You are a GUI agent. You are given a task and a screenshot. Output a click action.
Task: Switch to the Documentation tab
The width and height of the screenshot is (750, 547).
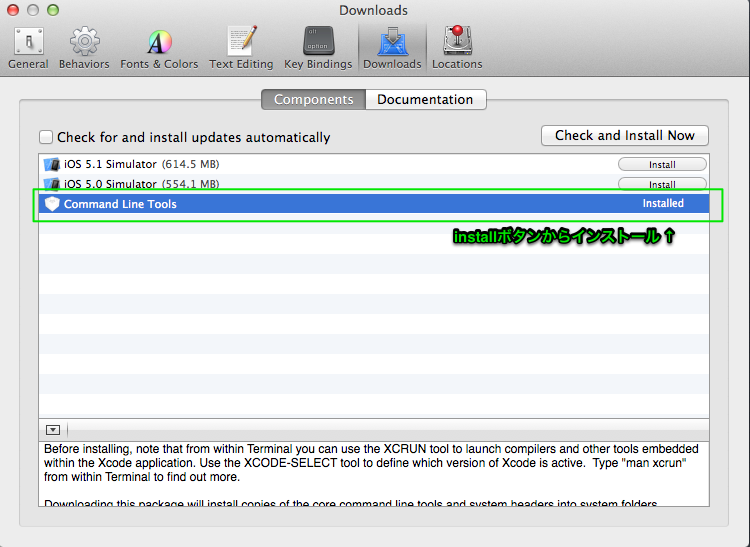tap(426, 99)
